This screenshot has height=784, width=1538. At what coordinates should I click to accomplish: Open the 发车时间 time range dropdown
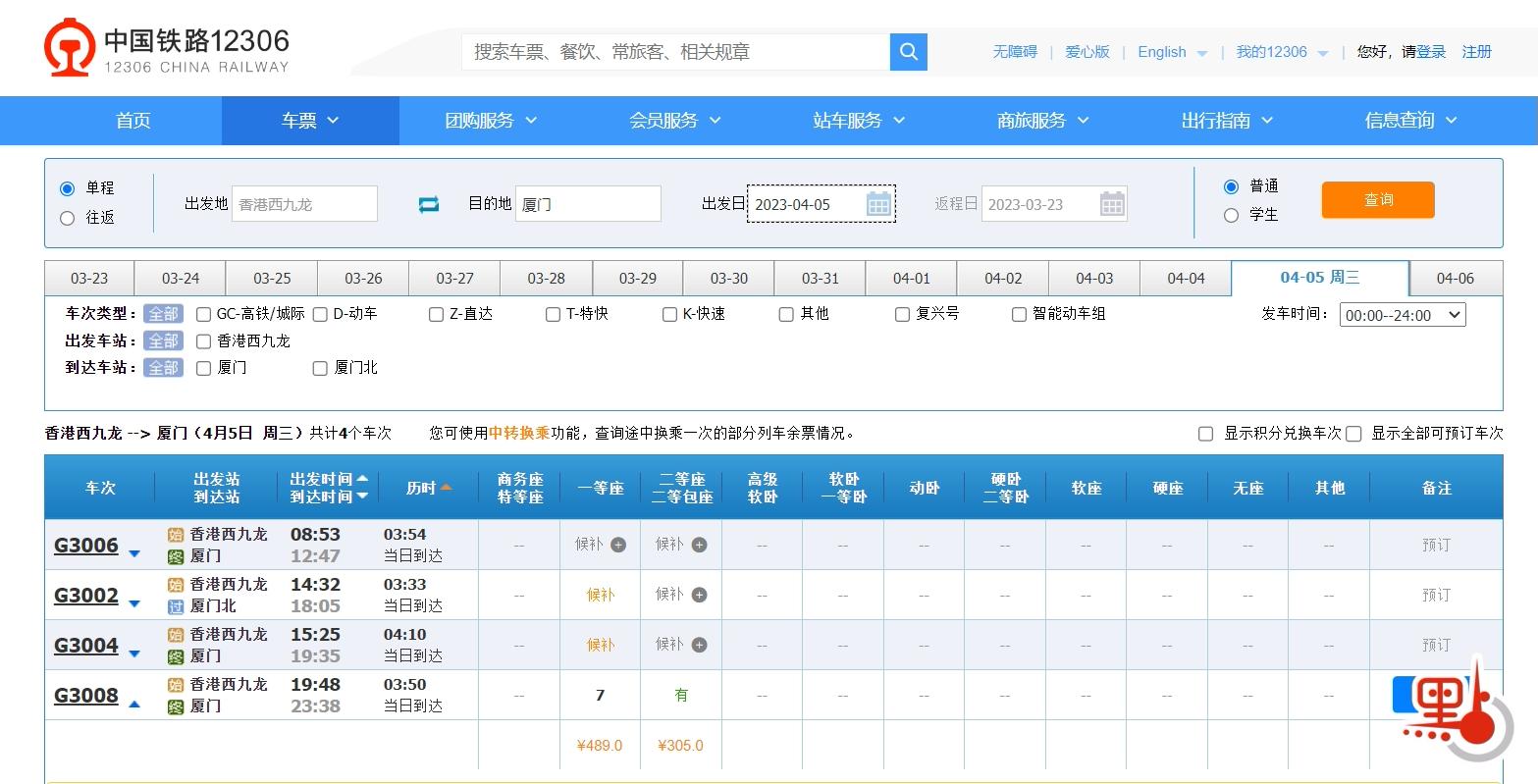(1403, 314)
